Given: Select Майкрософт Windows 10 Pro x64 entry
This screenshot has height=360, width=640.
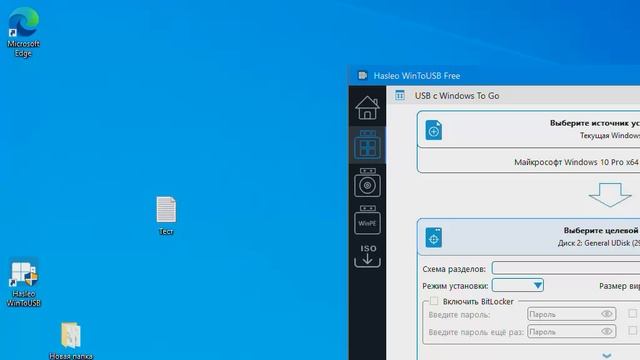Looking at the screenshot, I should coord(576,162).
